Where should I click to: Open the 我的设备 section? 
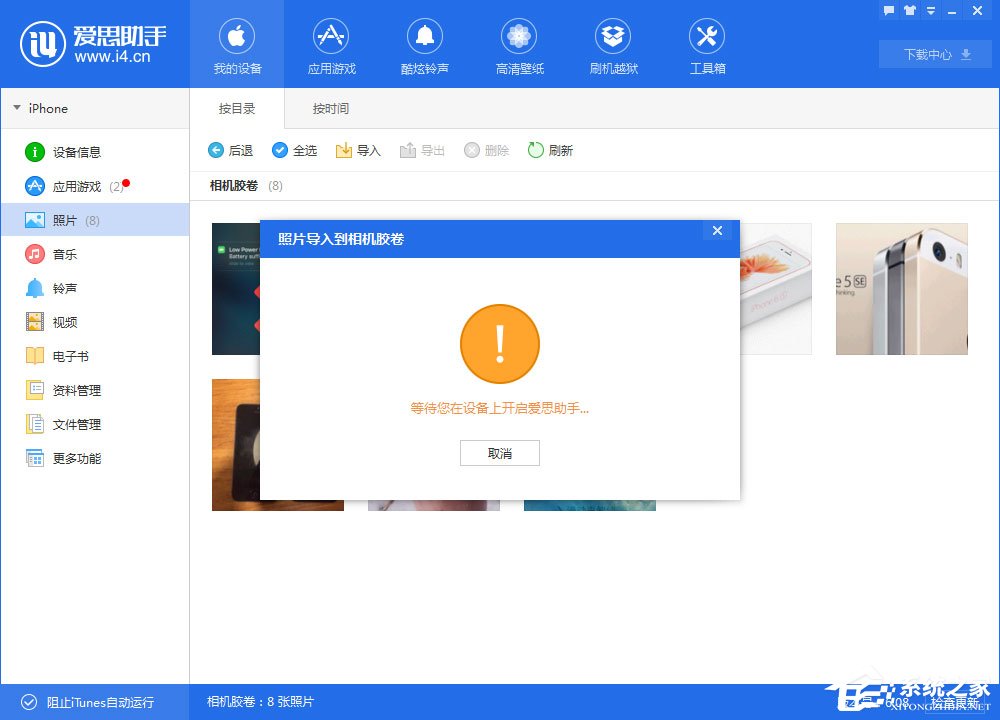pyautogui.click(x=237, y=45)
